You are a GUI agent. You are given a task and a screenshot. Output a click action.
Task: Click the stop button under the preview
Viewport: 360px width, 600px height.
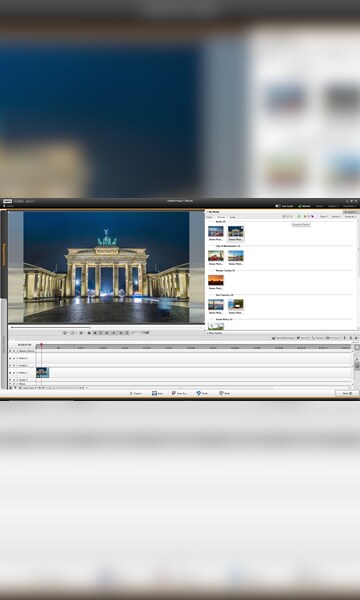click(95, 333)
